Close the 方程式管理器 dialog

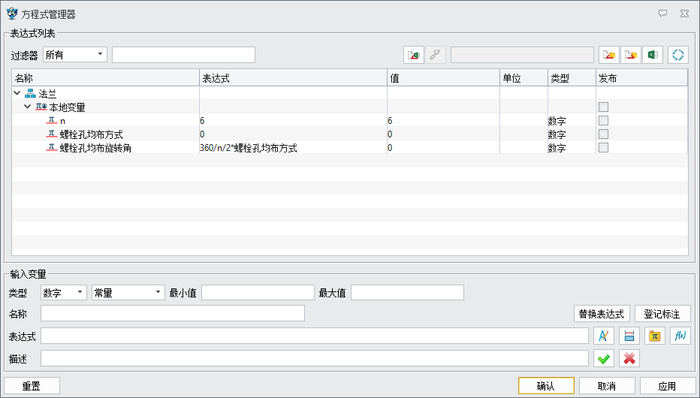click(x=684, y=14)
